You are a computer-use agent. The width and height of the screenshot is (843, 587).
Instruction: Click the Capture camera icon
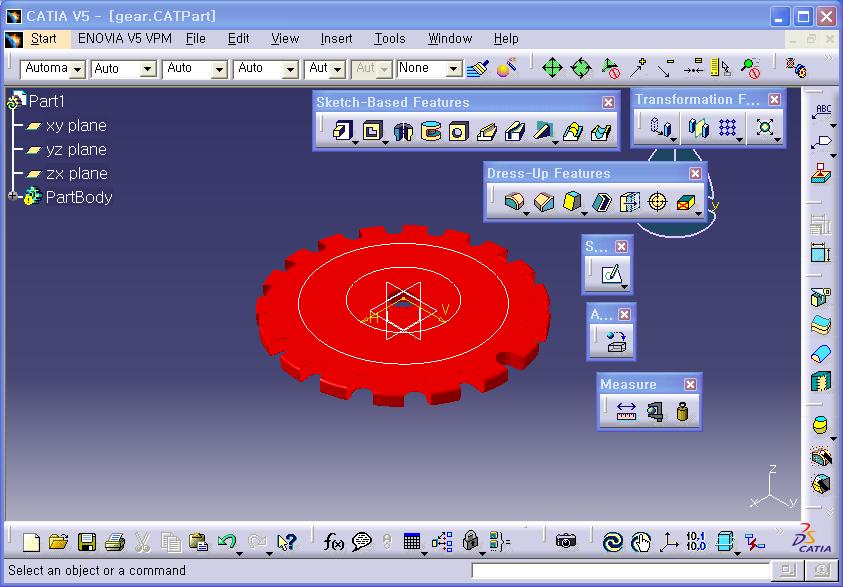tap(566, 542)
